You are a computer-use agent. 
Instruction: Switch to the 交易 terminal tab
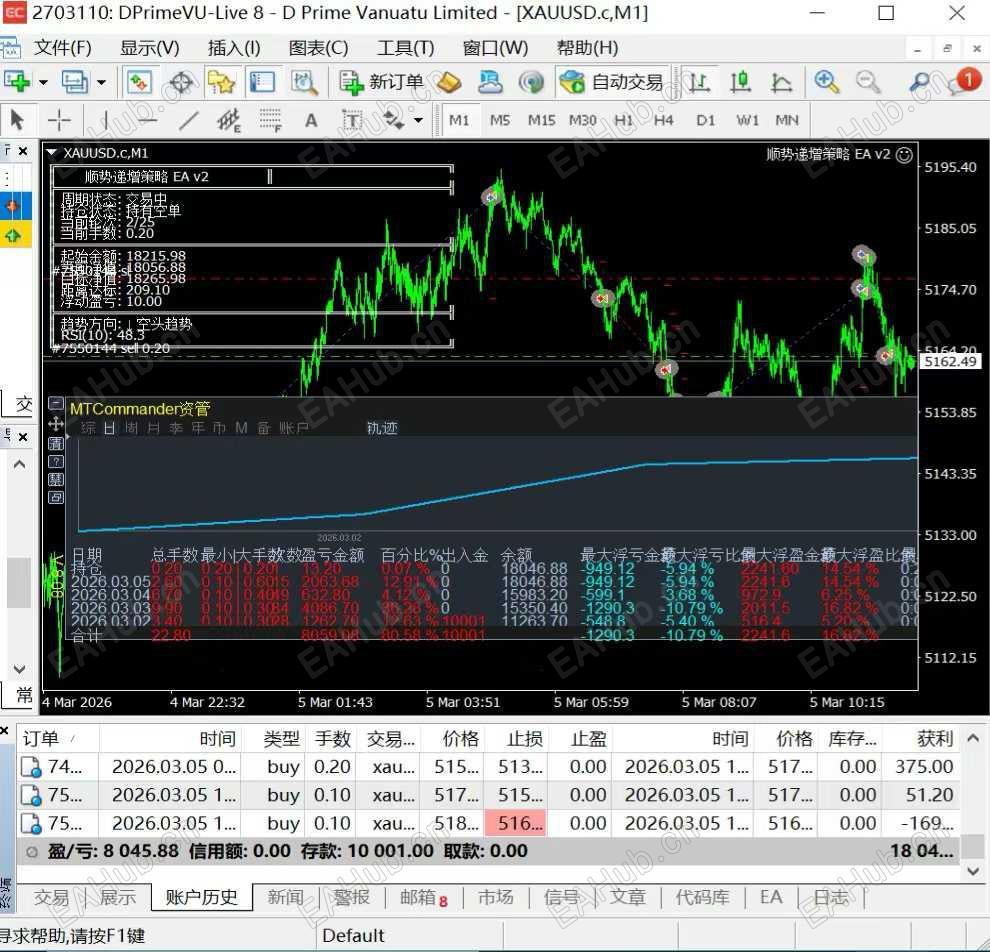point(52,897)
